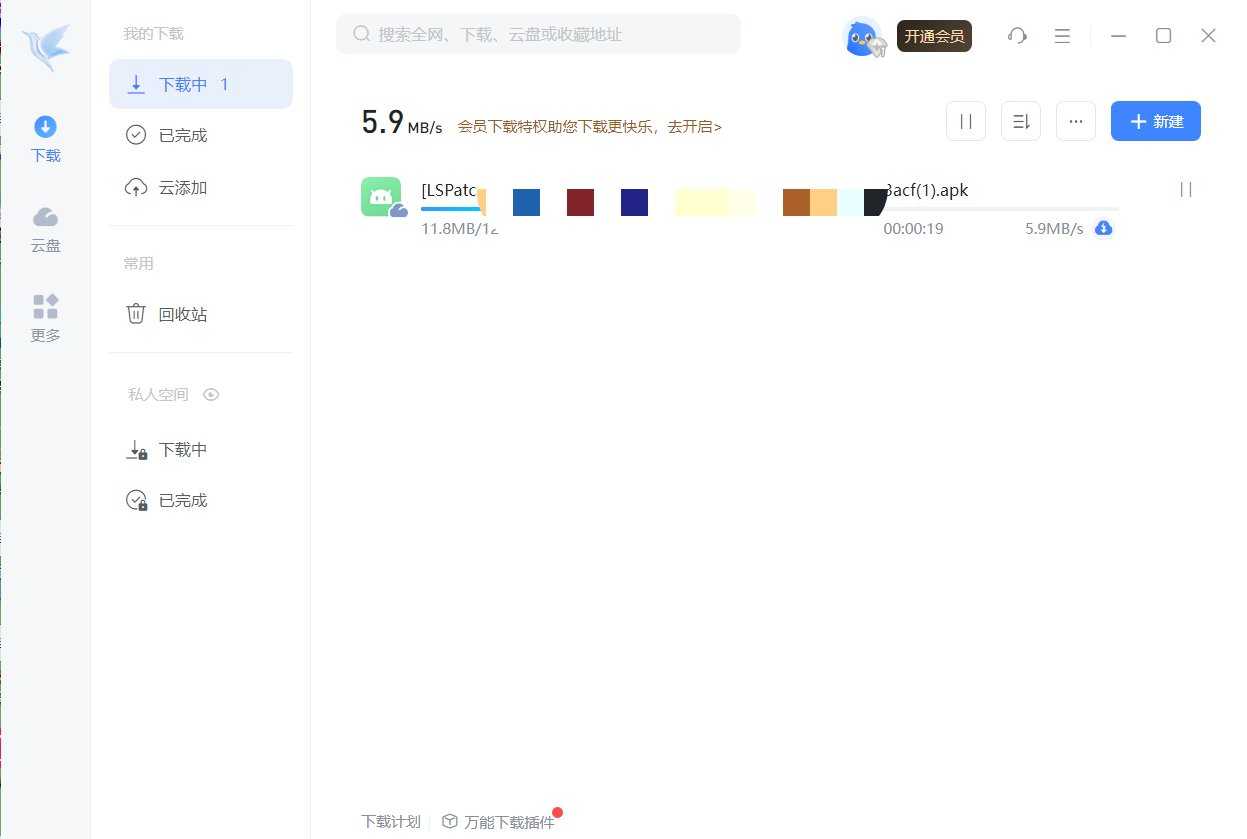Open the 云添加 list
1247x839 pixels.
click(x=182, y=188)
